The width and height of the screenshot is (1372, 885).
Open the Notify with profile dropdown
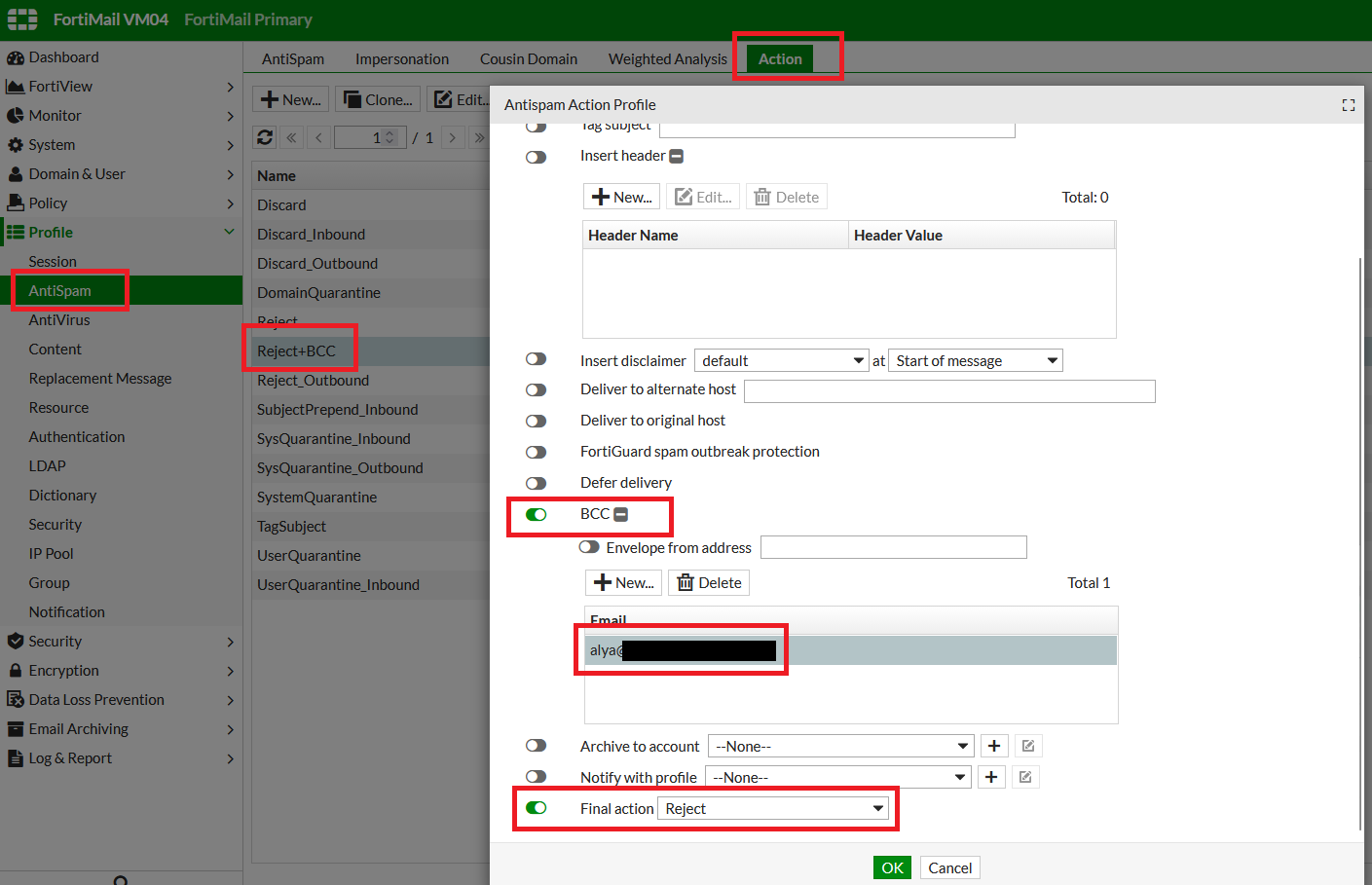pos(838,777)
